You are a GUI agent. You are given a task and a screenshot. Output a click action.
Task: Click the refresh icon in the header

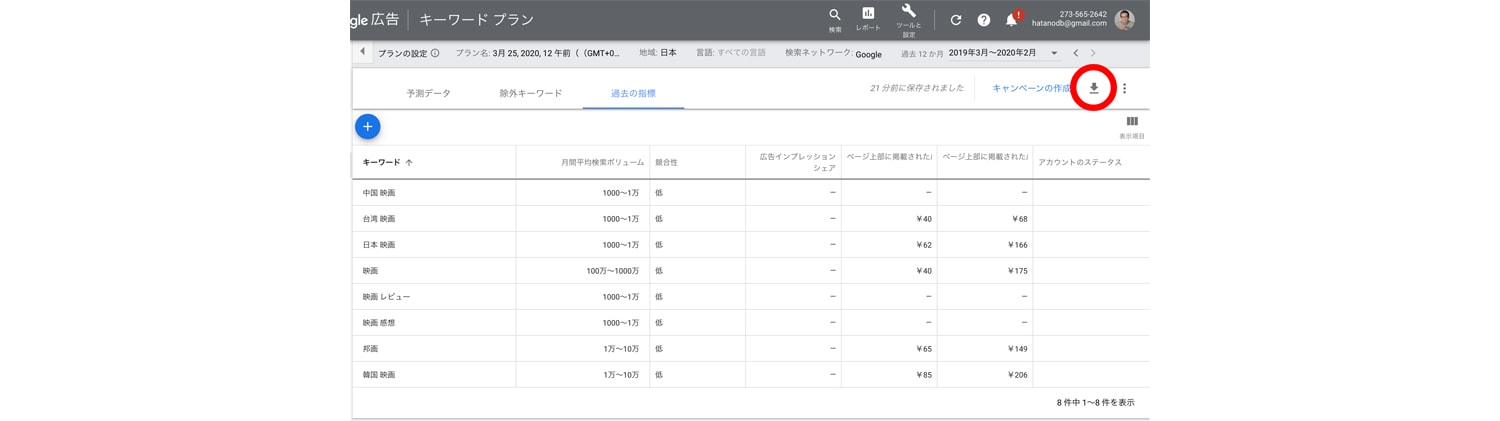point(956,20)
